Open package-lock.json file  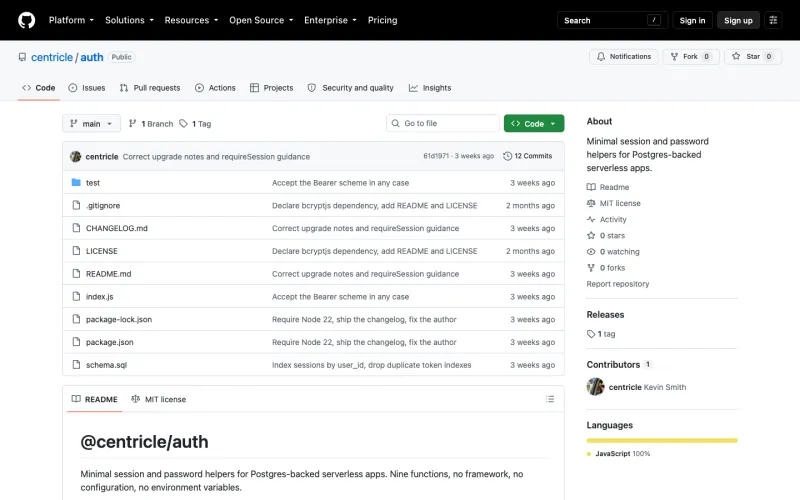(x=119, y=319)
